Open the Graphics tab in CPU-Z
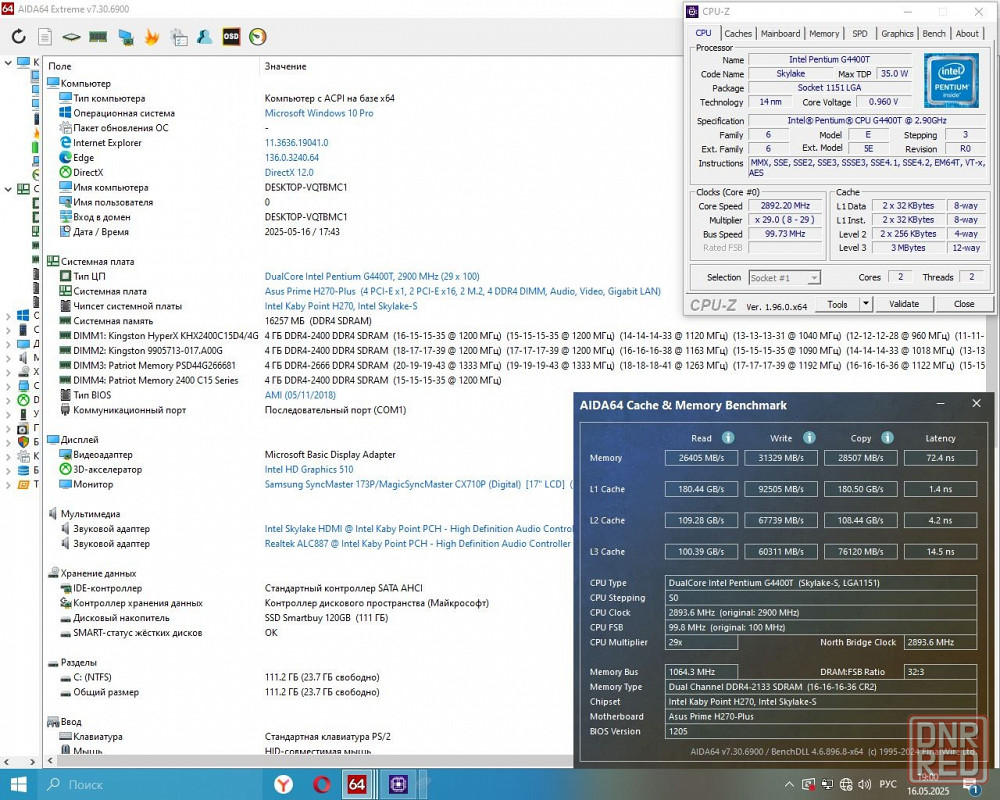 (x=897, y=33)
